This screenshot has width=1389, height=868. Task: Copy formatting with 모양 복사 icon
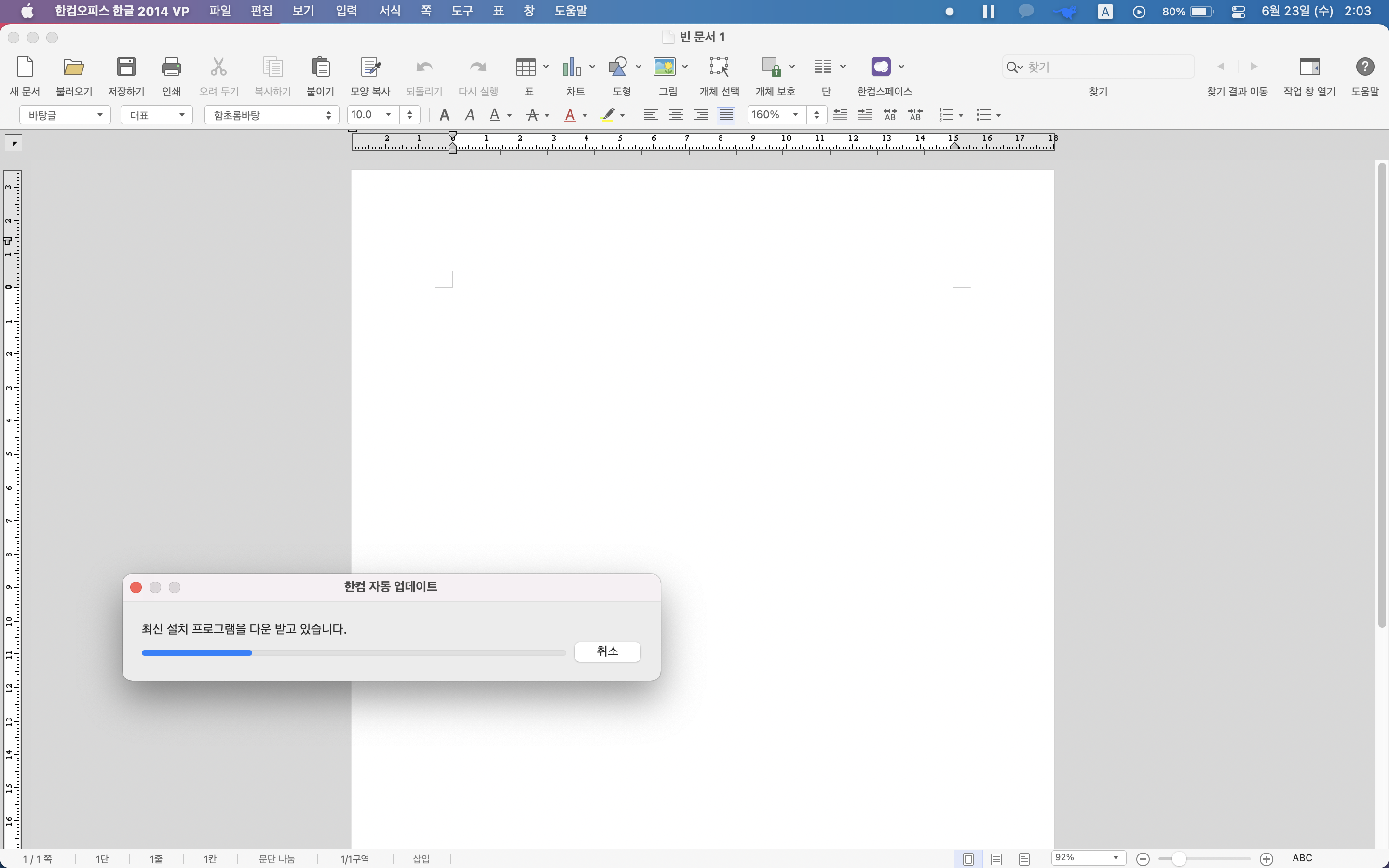371,67
